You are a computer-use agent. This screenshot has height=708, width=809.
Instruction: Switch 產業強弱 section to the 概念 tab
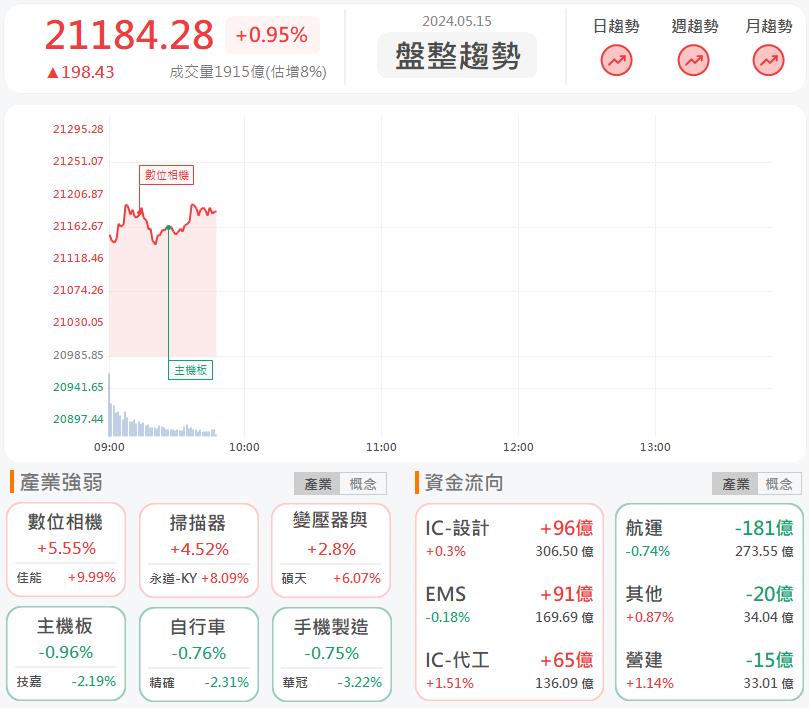tap(361, 483)
